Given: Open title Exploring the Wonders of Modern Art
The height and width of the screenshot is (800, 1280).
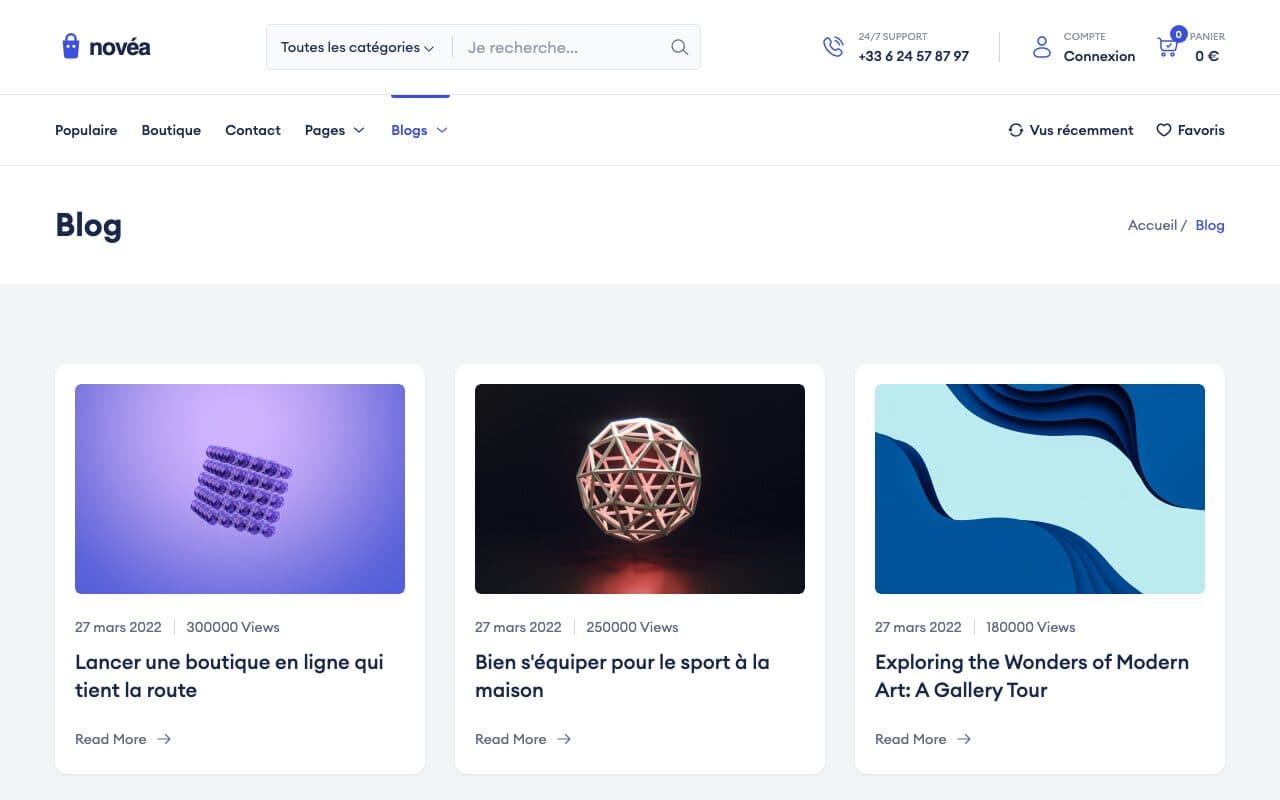Looking at the screenshot, I should click(x=1032, y=676).
